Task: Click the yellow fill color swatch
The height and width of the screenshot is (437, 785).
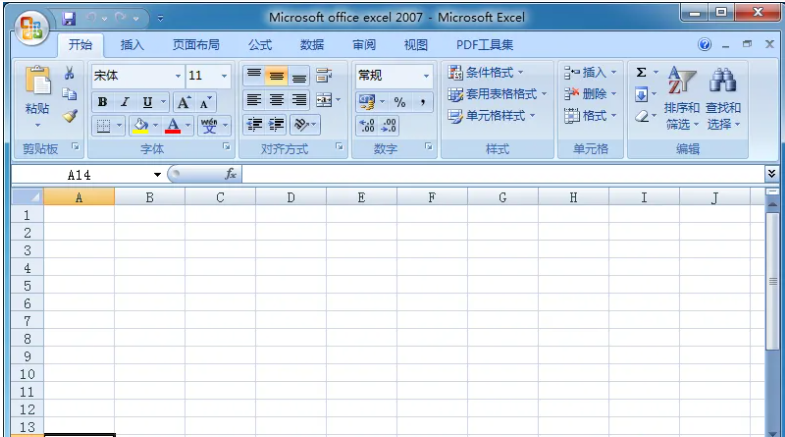Action: [141, 125]
